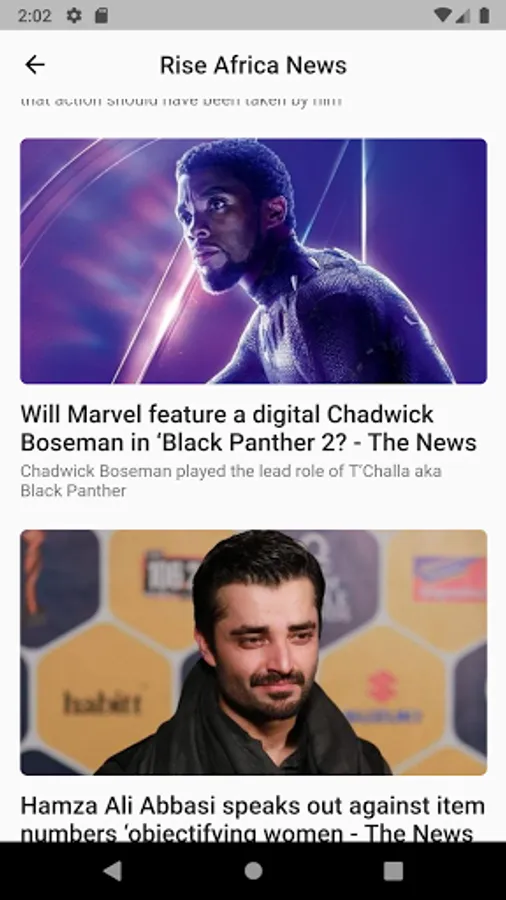Open recent apps with square navigation button
Viewport: 506px width, 900px height.
[x=393, y=871]
